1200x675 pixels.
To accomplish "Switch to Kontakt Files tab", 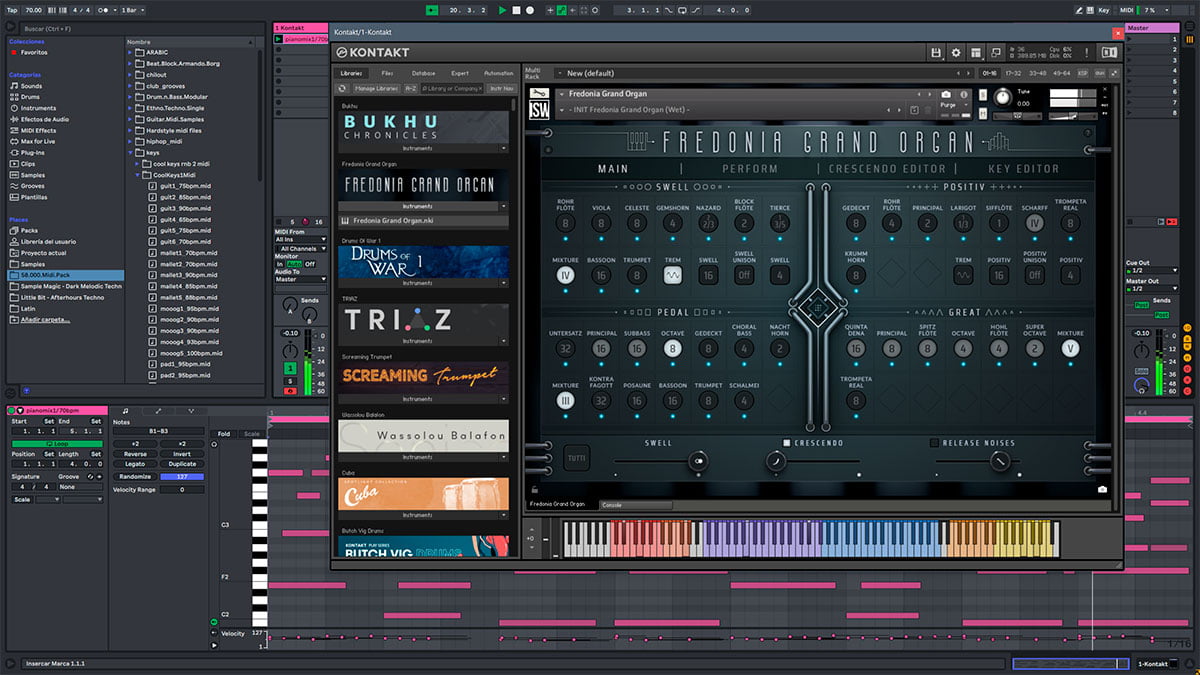I will (387, 73).
